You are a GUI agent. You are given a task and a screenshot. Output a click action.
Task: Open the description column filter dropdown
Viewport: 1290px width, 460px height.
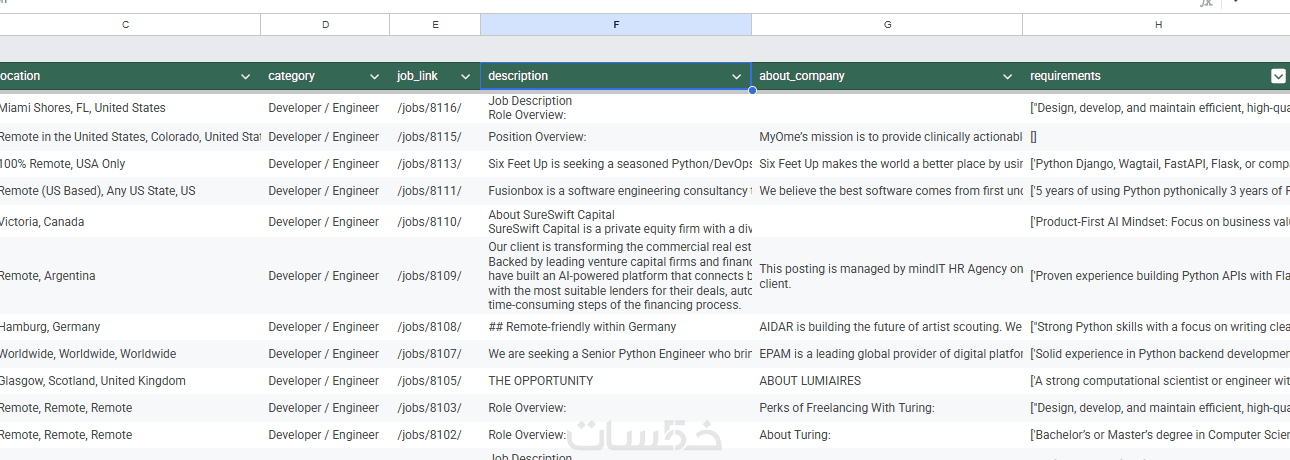[737, 76]
